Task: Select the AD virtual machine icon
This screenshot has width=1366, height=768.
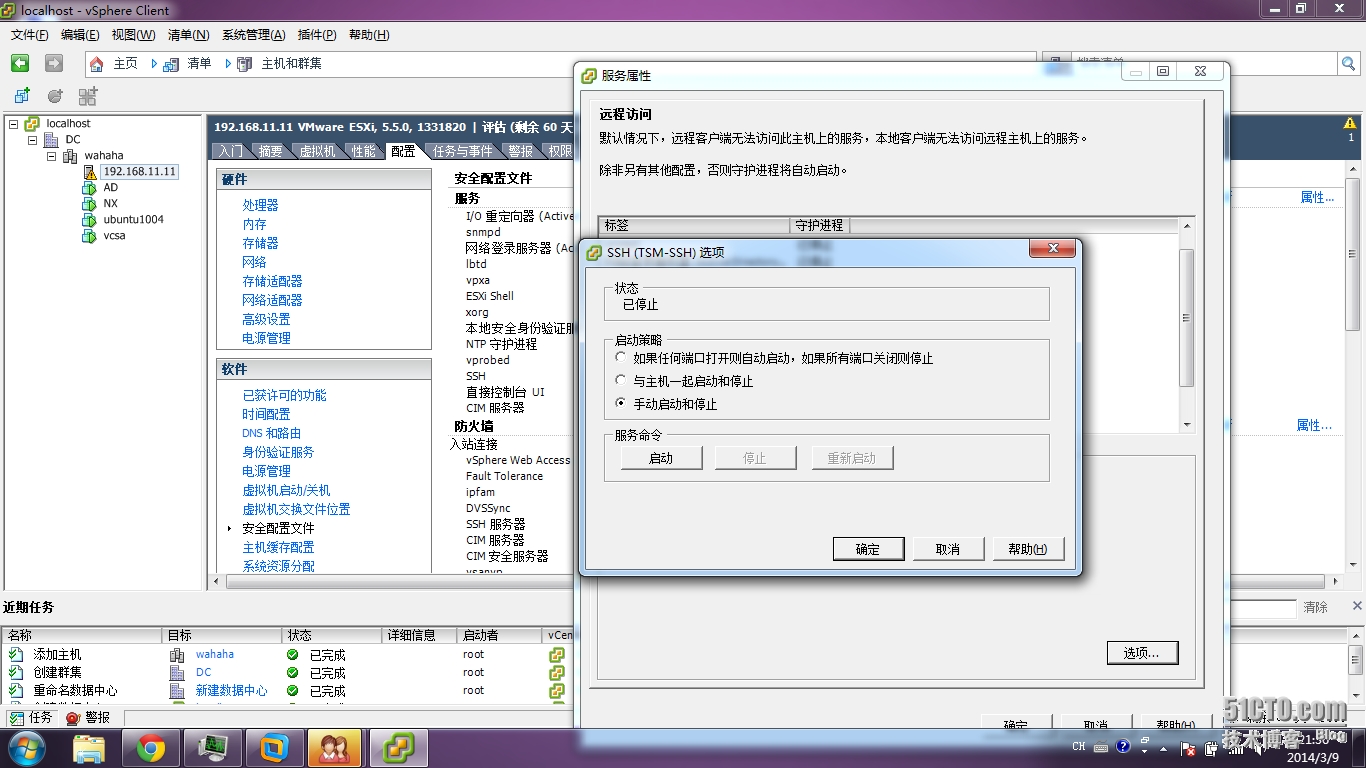Action: [x=89, y=188]
